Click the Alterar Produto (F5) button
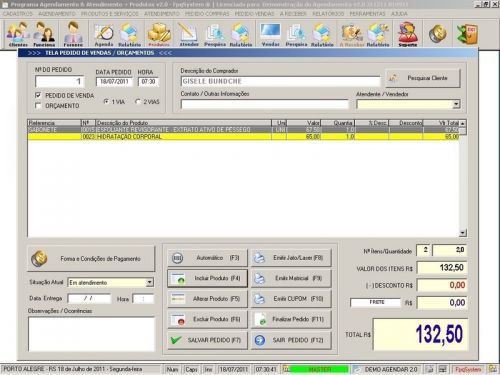 tap(207, 299)
